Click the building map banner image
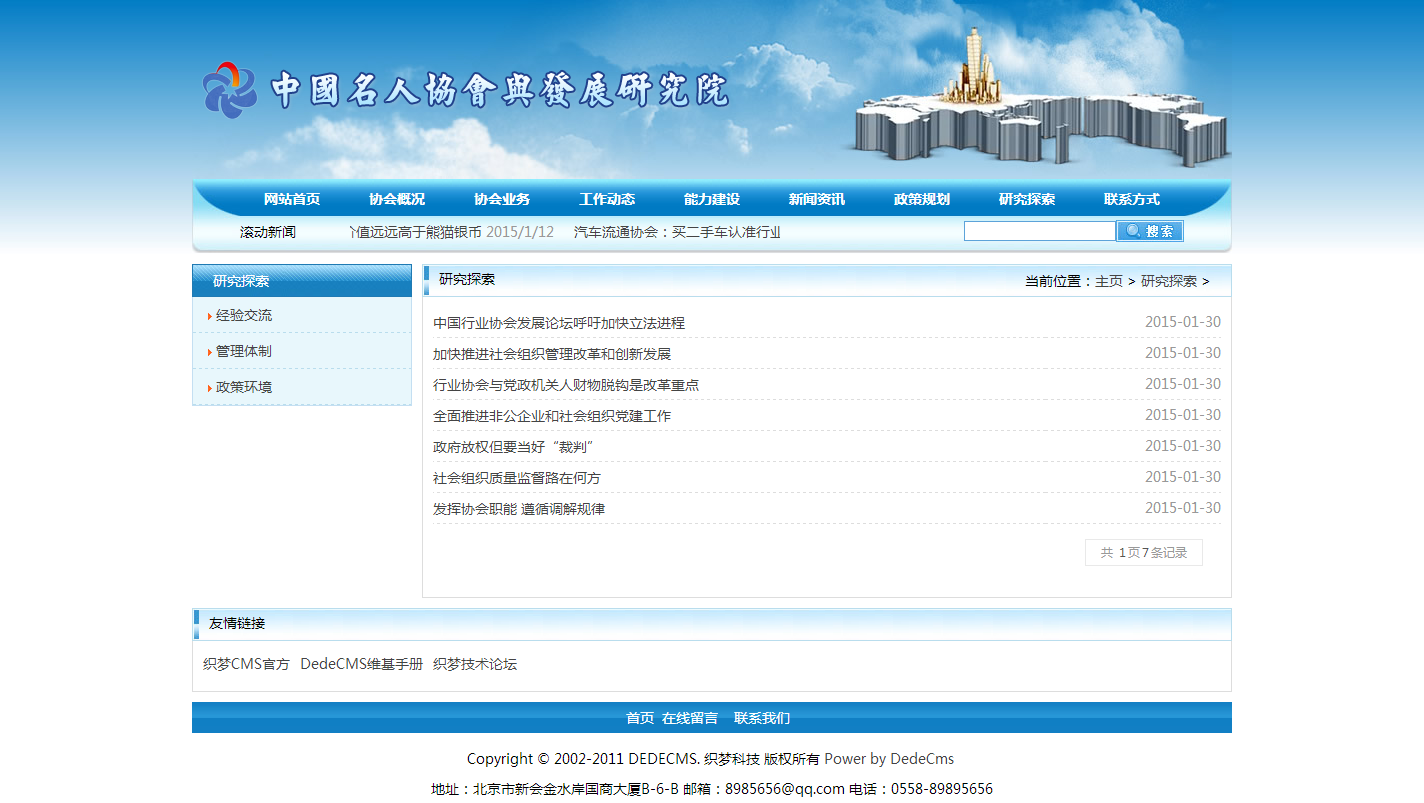 [1040, 110]
